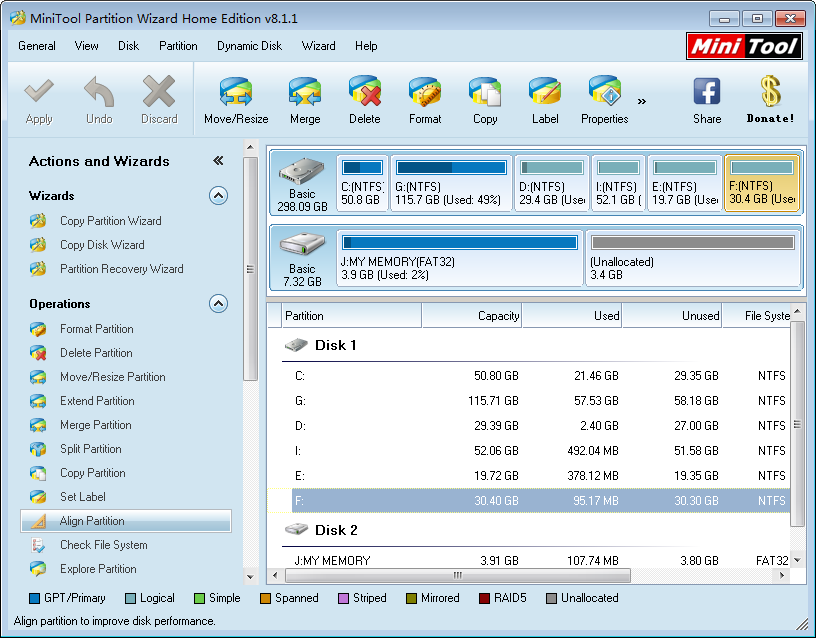Share via the Facebook icon
The height and width of the screenshot is (638, 816).
click(x=707, y=91)
